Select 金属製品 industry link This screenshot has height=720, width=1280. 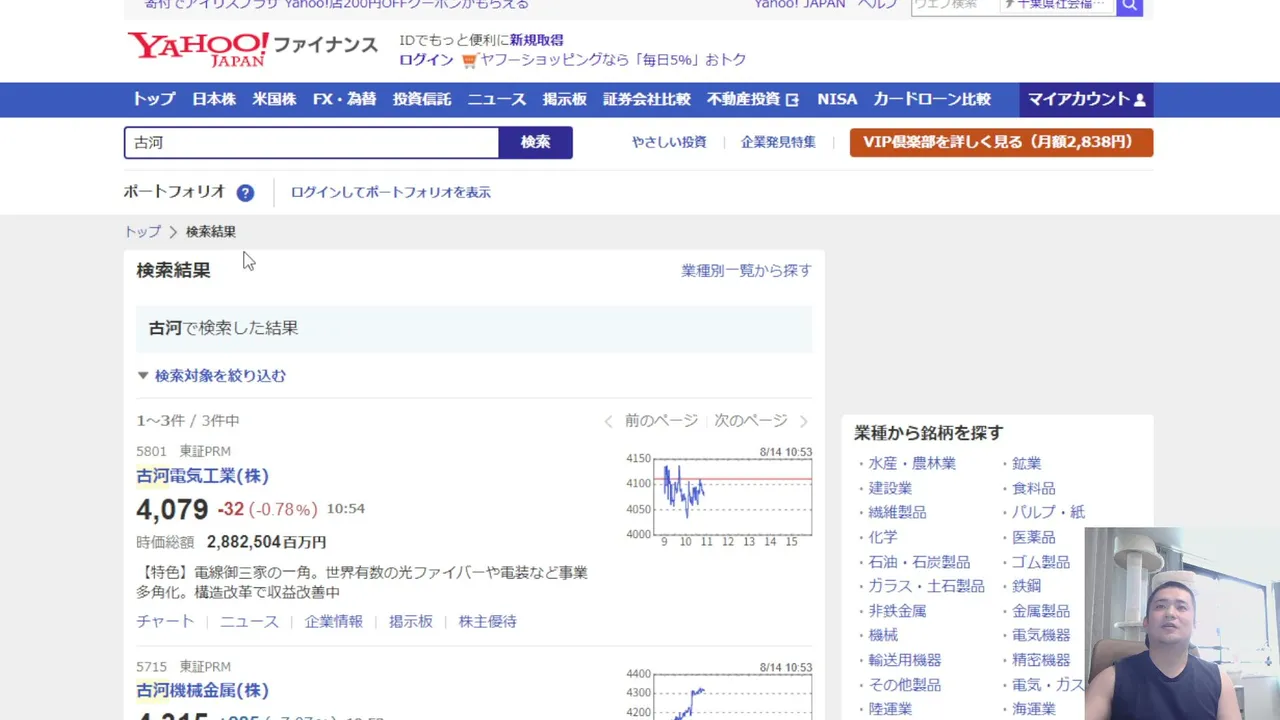pyautogui.click(x=1041, y=611)
